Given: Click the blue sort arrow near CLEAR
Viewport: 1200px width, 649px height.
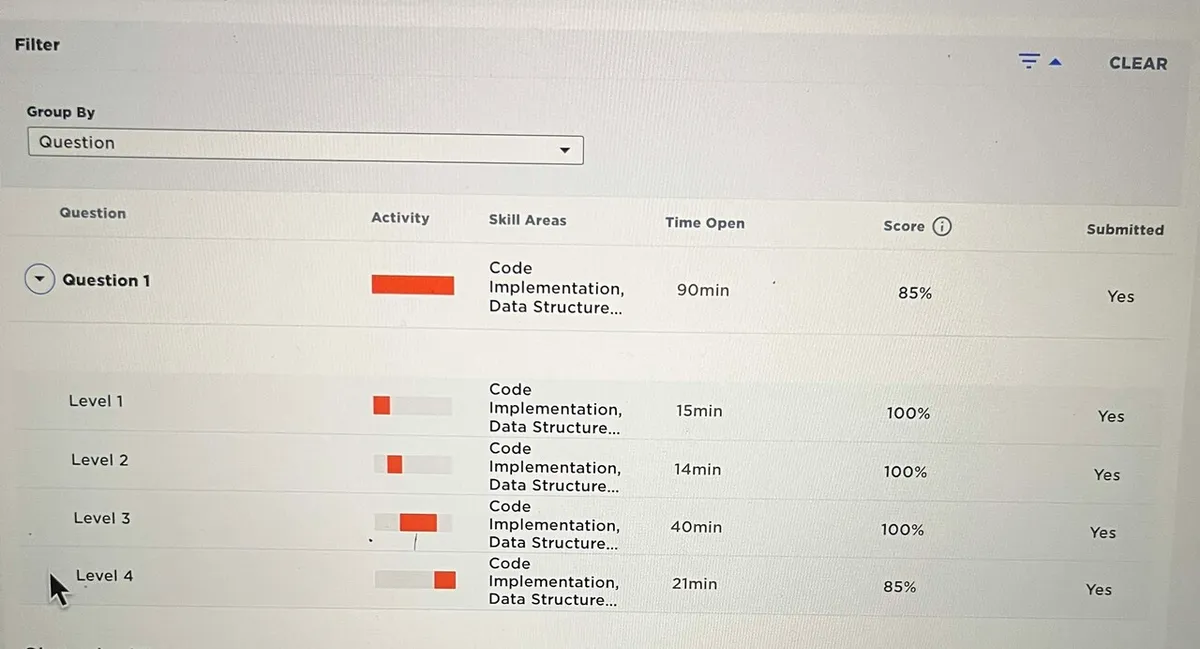Looking at the screenshot, I should click(1055, 63).
